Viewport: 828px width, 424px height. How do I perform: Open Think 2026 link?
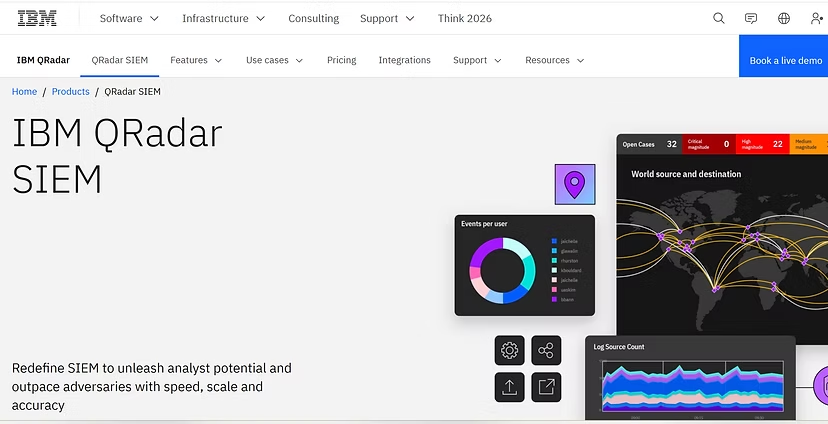[x=465, y=18]
